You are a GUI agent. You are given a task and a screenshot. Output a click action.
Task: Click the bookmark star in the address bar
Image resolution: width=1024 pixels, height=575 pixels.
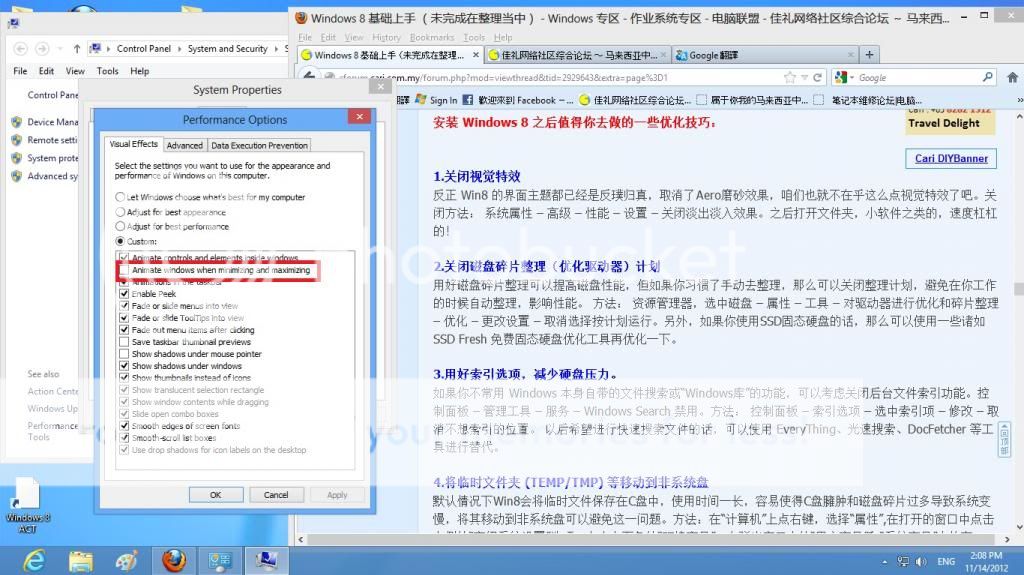(x=789, y=77)
